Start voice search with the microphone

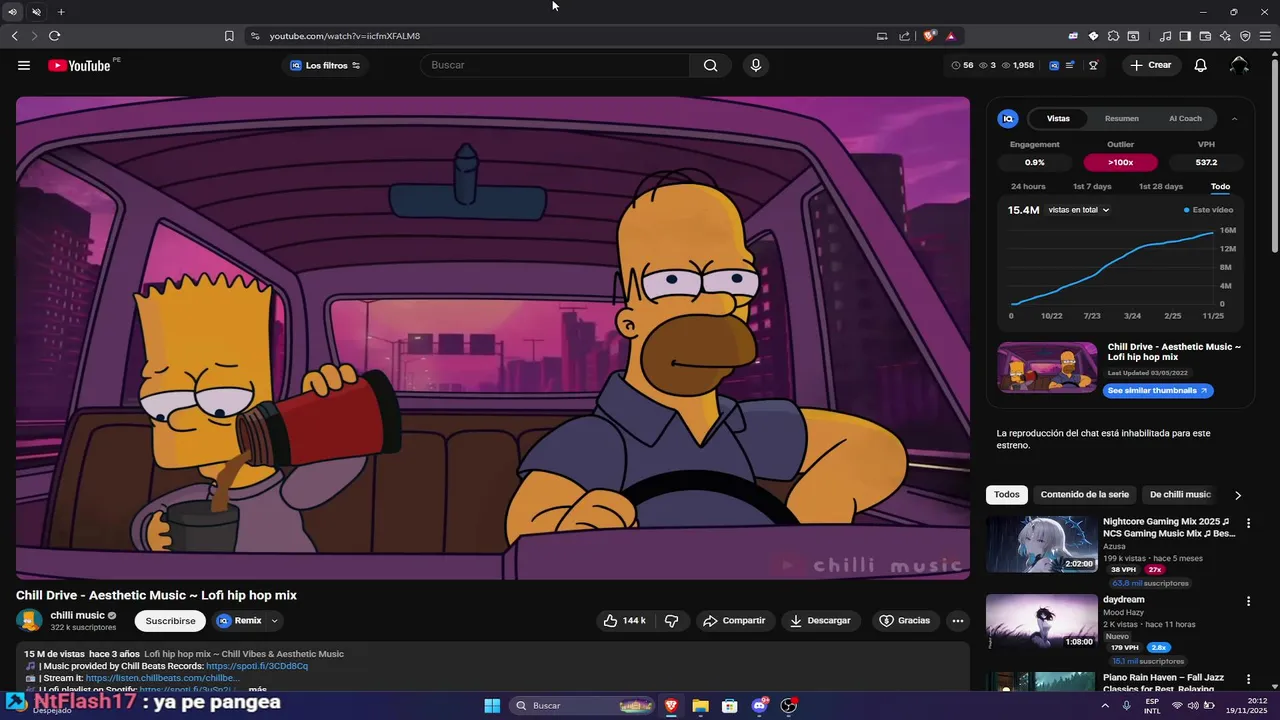click(x=755, y=65)
